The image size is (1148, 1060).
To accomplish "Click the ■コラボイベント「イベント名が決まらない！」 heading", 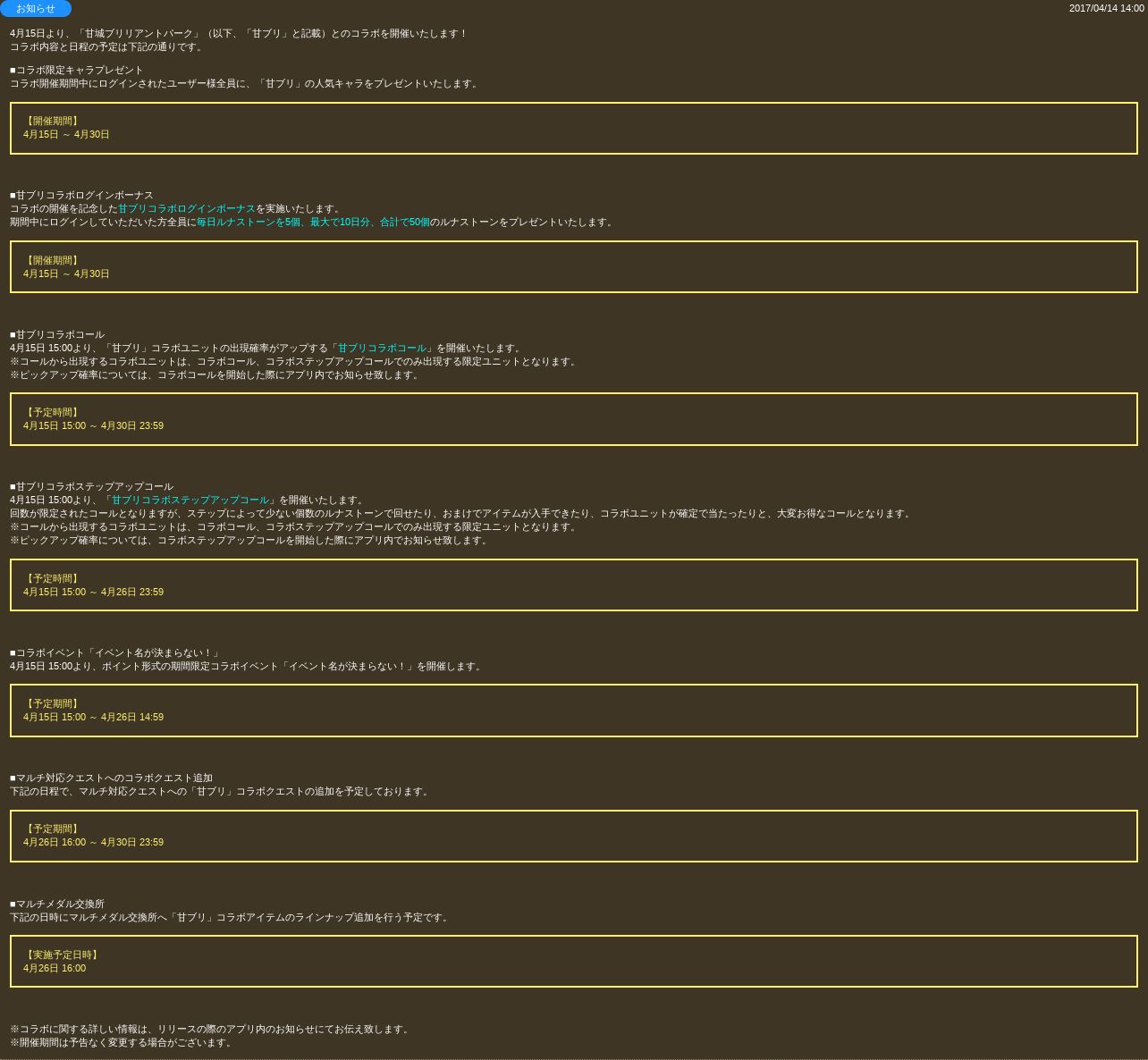I will [x=114, y=652].
